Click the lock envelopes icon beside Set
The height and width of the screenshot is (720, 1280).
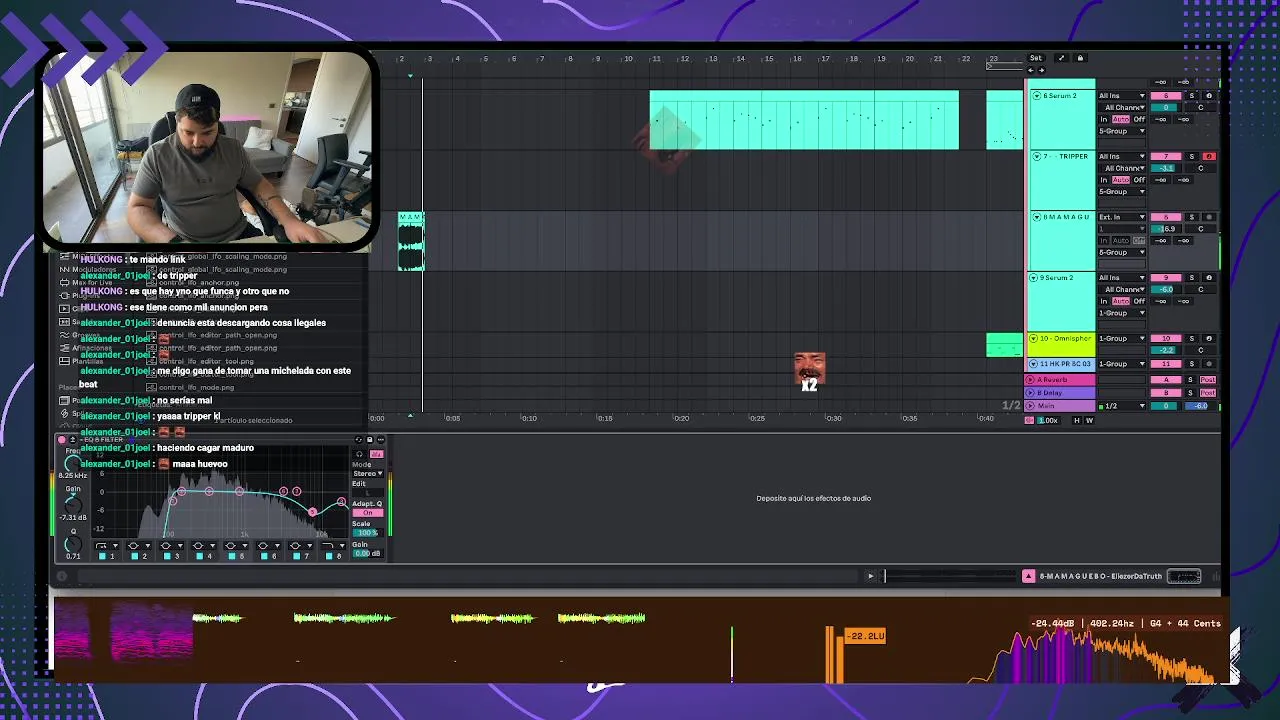pos(1080,58)
